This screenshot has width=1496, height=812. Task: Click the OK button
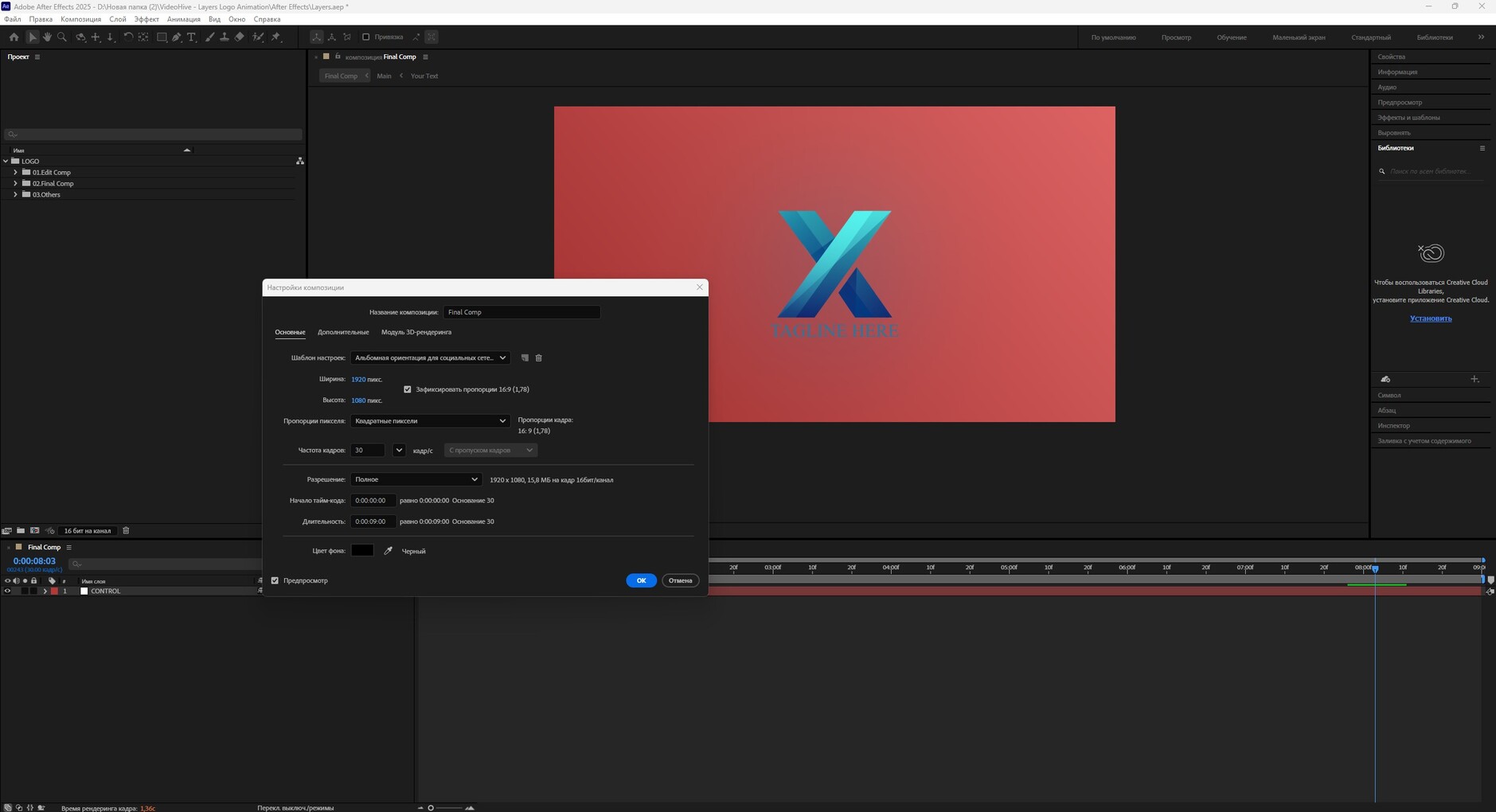pyautogui.click(x=641, y=580)
